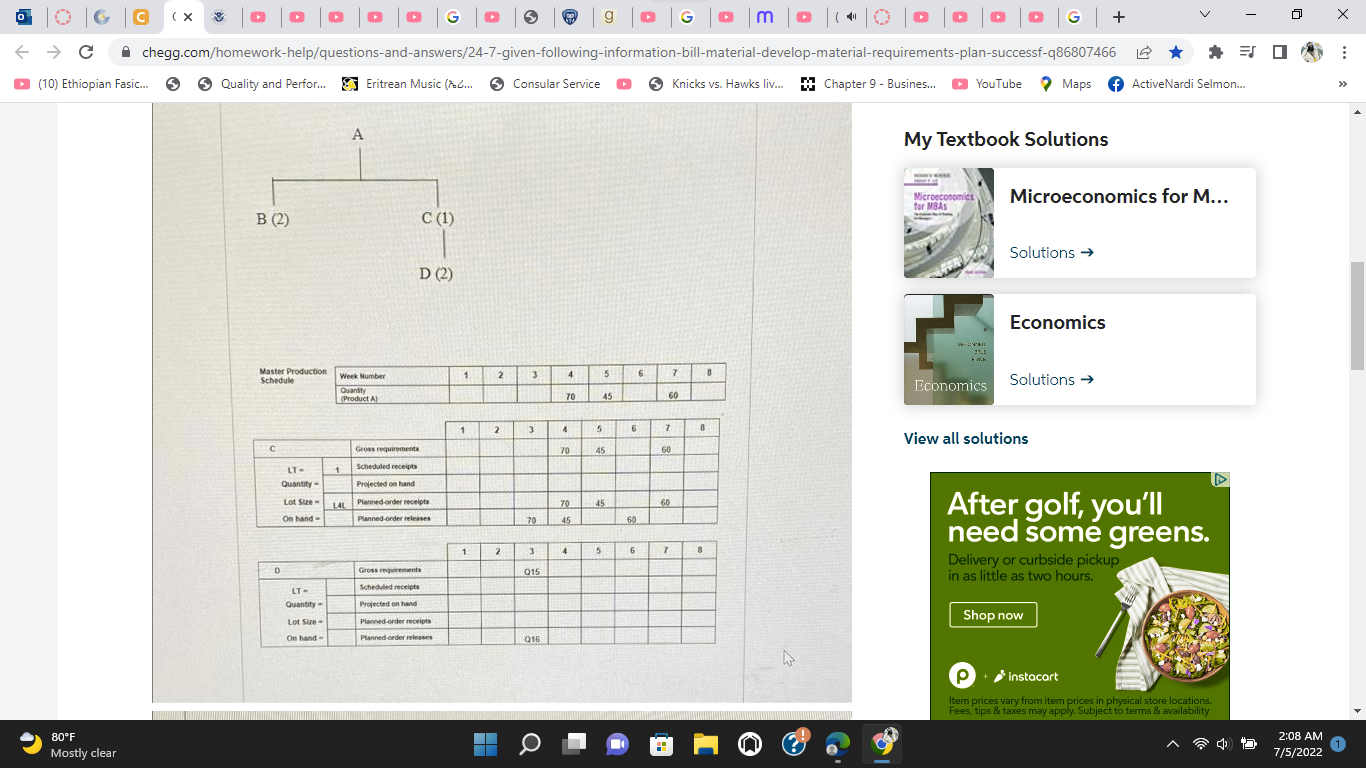1366x768 pixels.
Task: Go back to the previous page
Action: click(23, 52)
